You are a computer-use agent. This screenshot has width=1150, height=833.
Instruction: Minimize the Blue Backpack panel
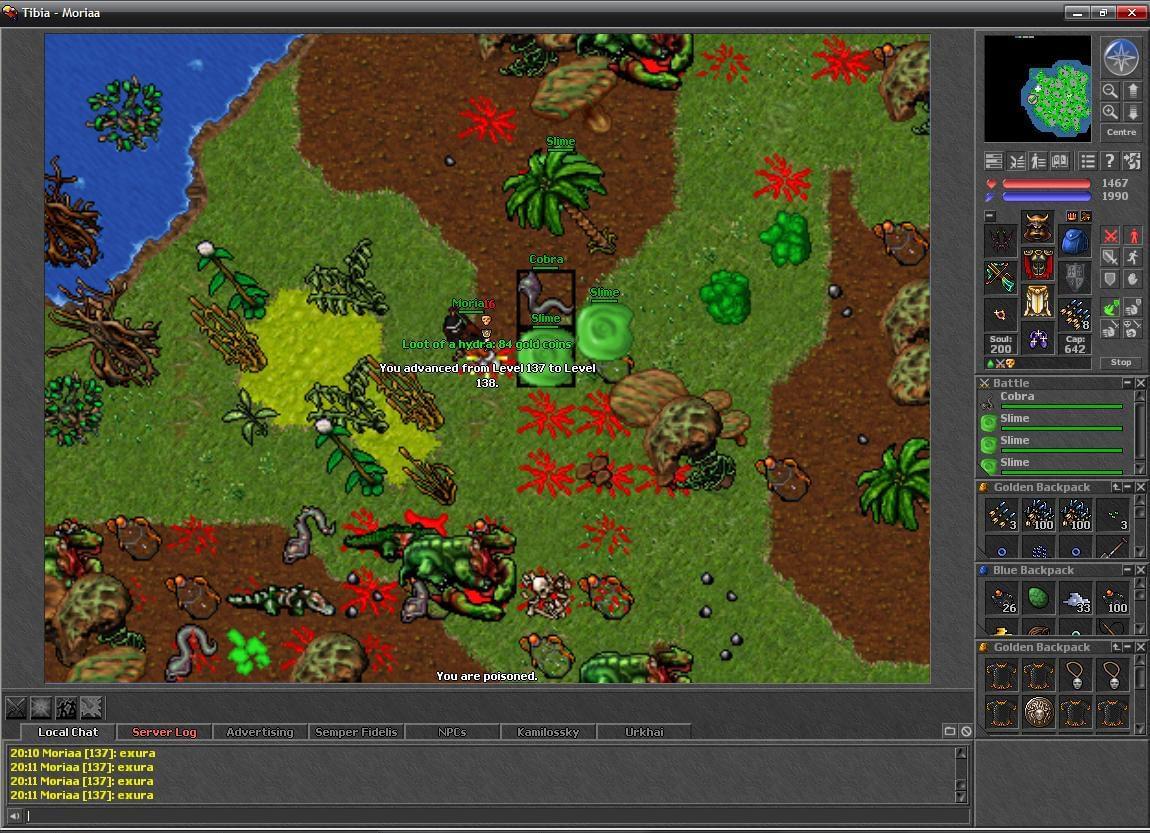pos(1127,570)
